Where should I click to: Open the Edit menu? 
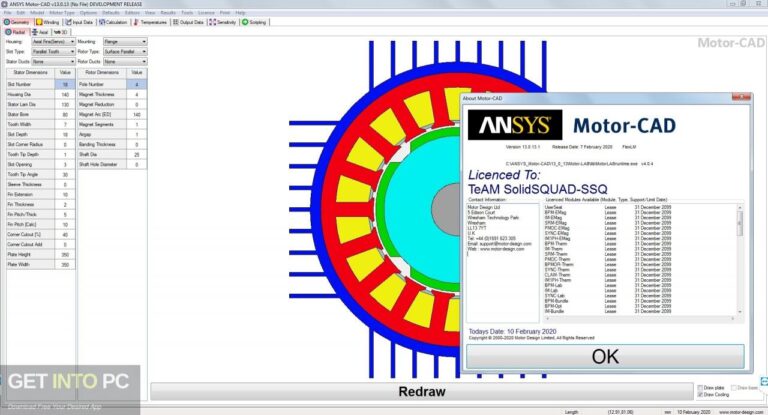coord(21,13)
